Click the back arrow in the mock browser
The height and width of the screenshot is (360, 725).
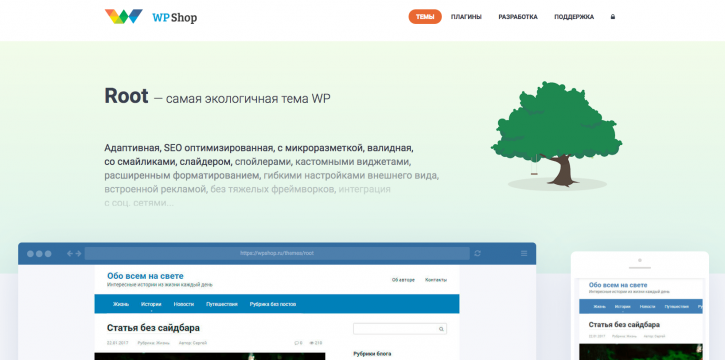(x=70, y=253)
